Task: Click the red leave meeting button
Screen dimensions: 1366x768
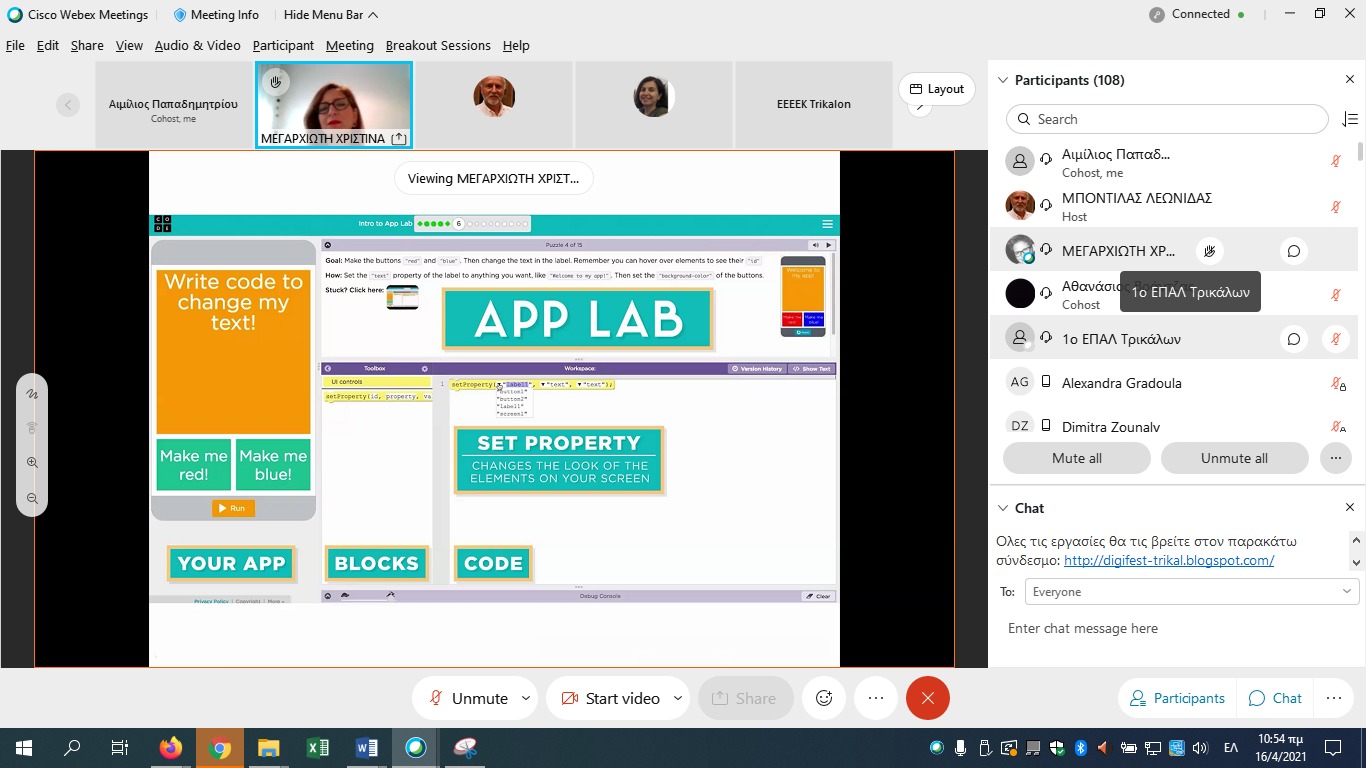Action: click(928, 698)
